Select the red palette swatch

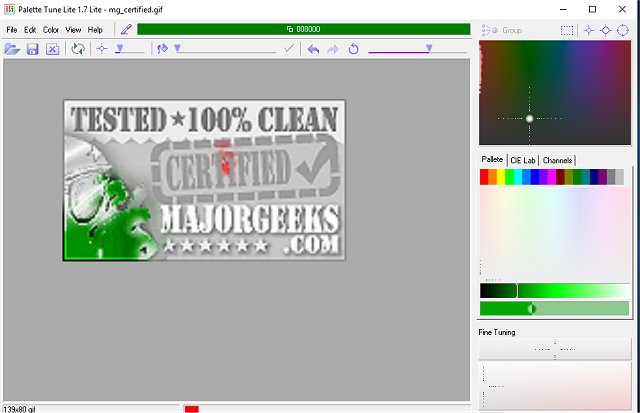484,177
